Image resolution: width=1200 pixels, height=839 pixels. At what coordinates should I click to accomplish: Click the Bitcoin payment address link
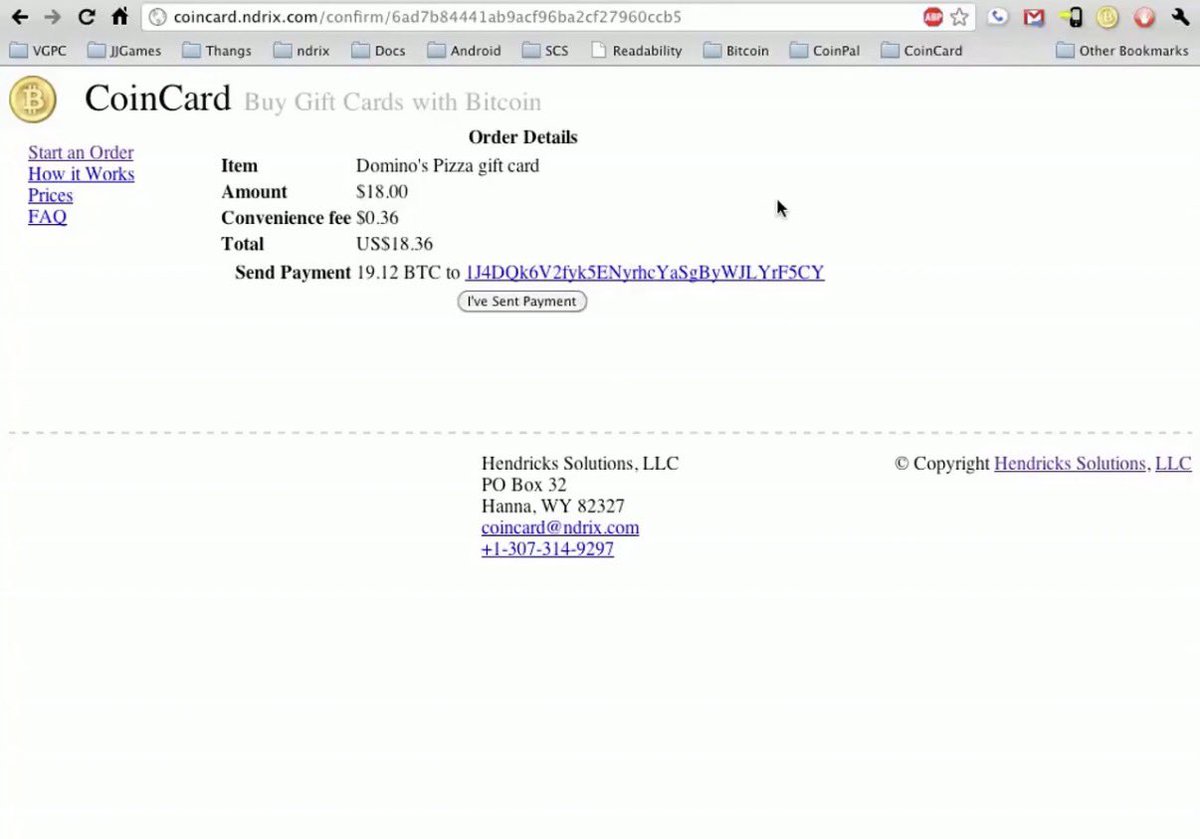(x=645, y=273)
